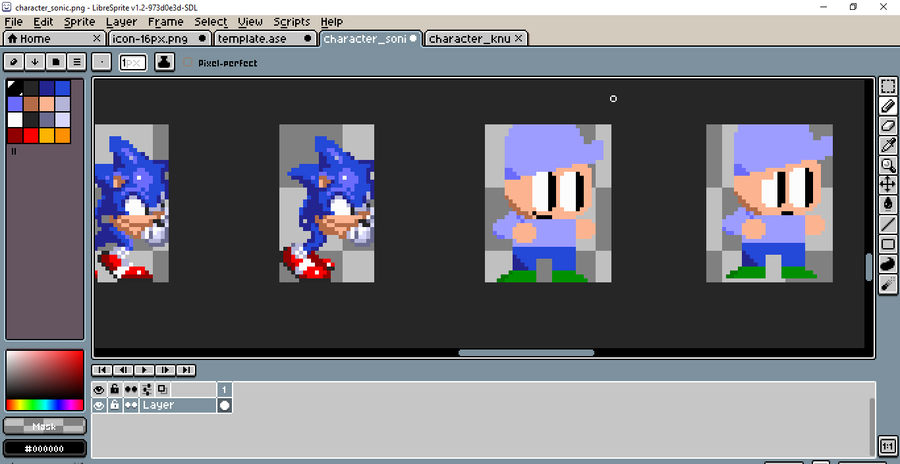Open the ink type bottle button
Viewport: 900px width, 464px height.
pyautogui.click(x=165, y=62)
